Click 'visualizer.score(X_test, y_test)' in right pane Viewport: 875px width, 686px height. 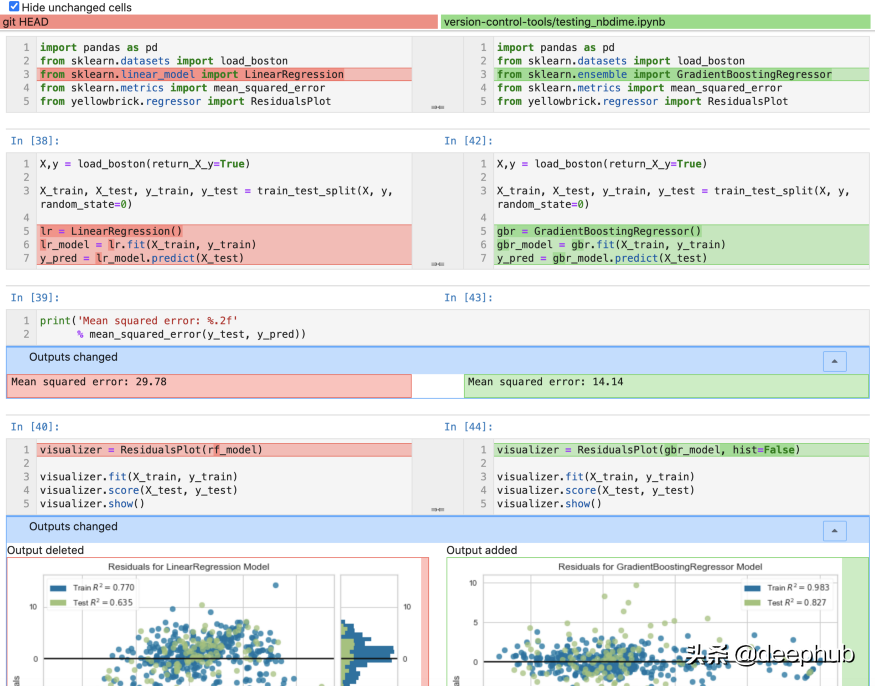[595, 490]
